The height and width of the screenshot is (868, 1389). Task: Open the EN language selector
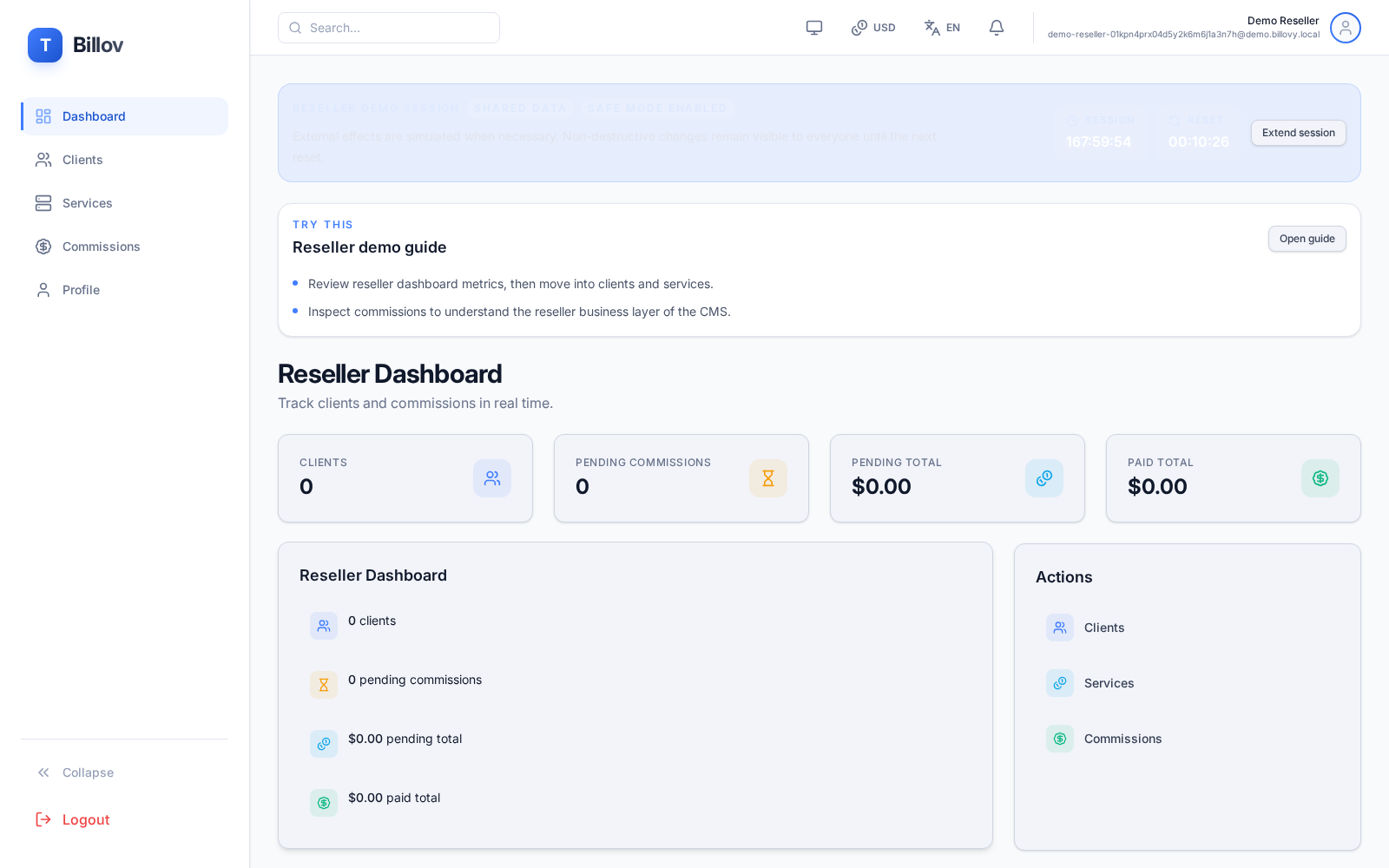[941, 27]
